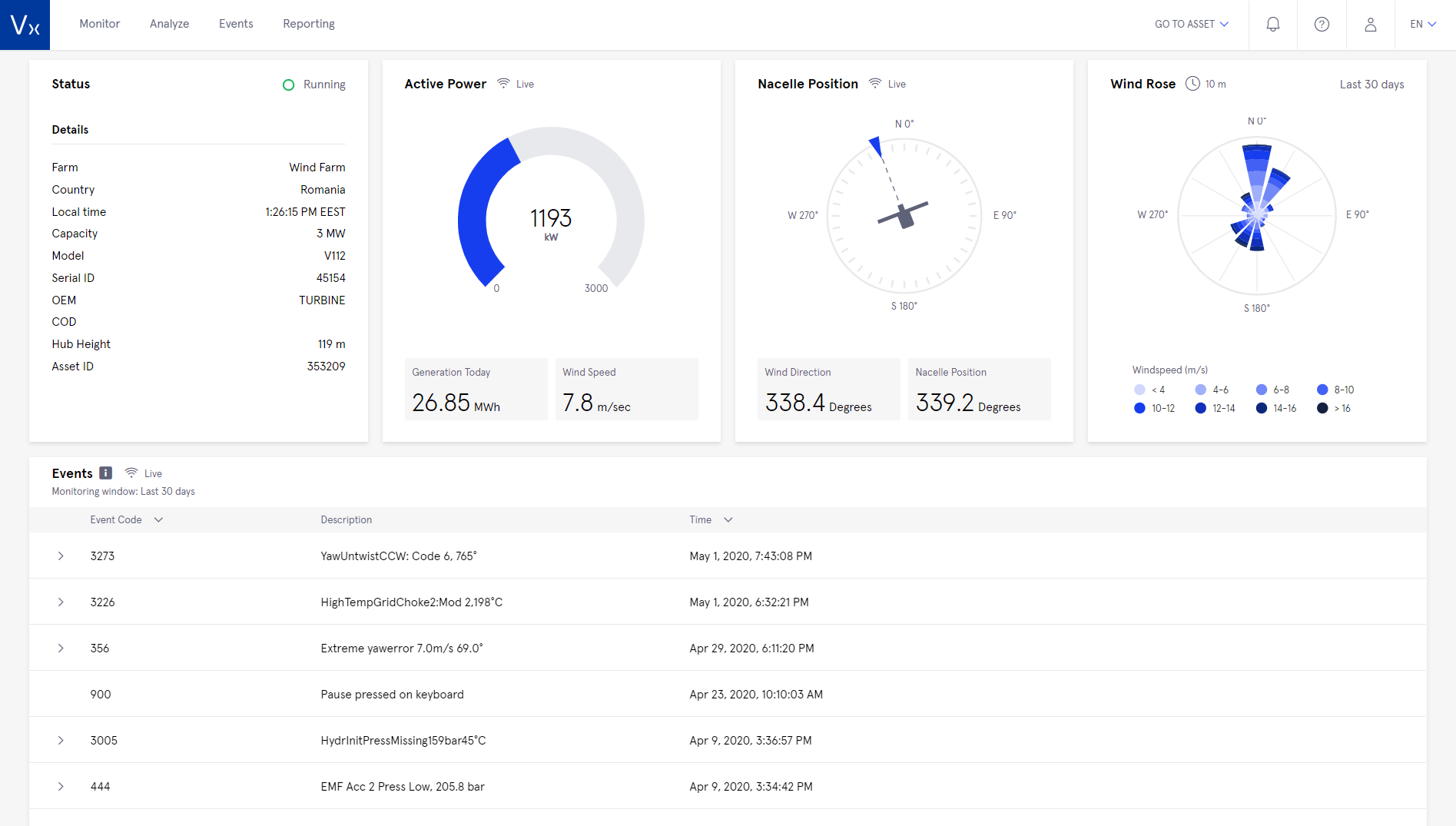Click the >16 windspeed legend swatch
This screenshot has height=826, width=1456.
[x=1322, y=408]
